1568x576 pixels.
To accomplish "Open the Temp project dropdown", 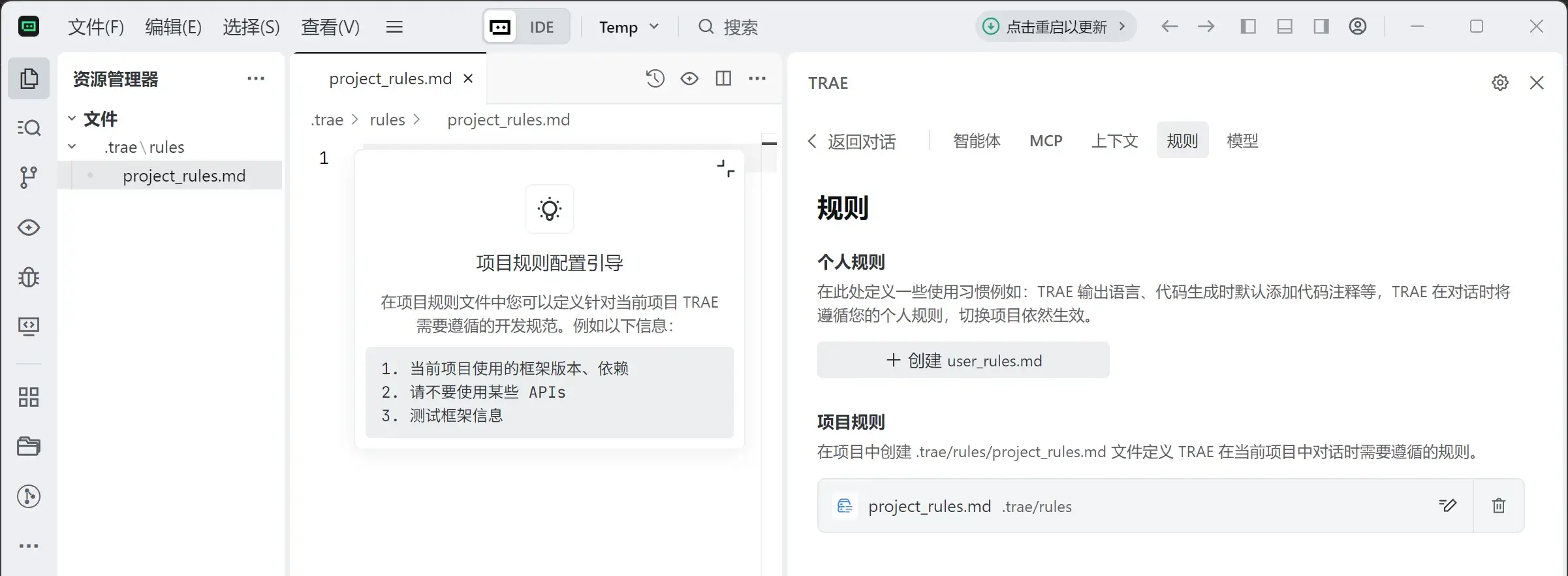I will pos(629,27).
